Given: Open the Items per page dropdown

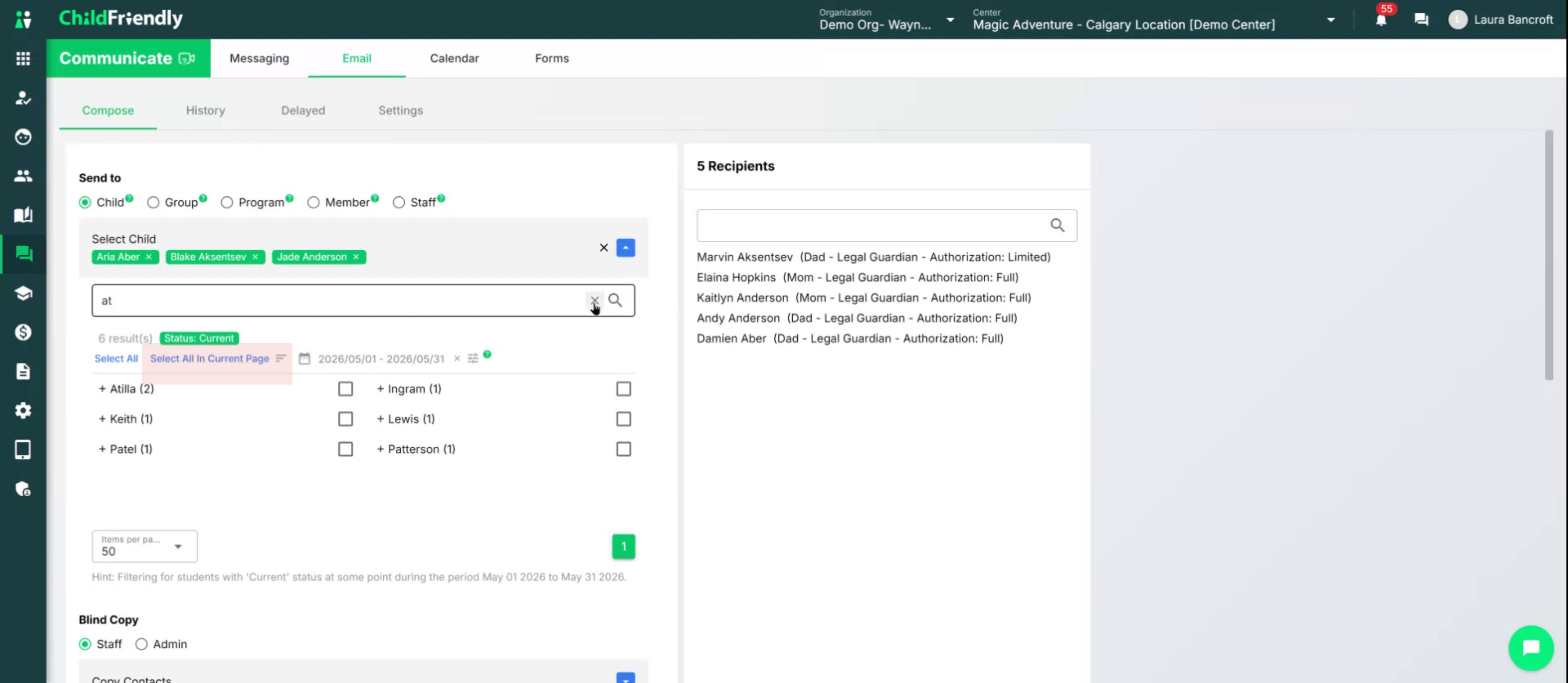Looking at the screenshot, I should [144, 546].
